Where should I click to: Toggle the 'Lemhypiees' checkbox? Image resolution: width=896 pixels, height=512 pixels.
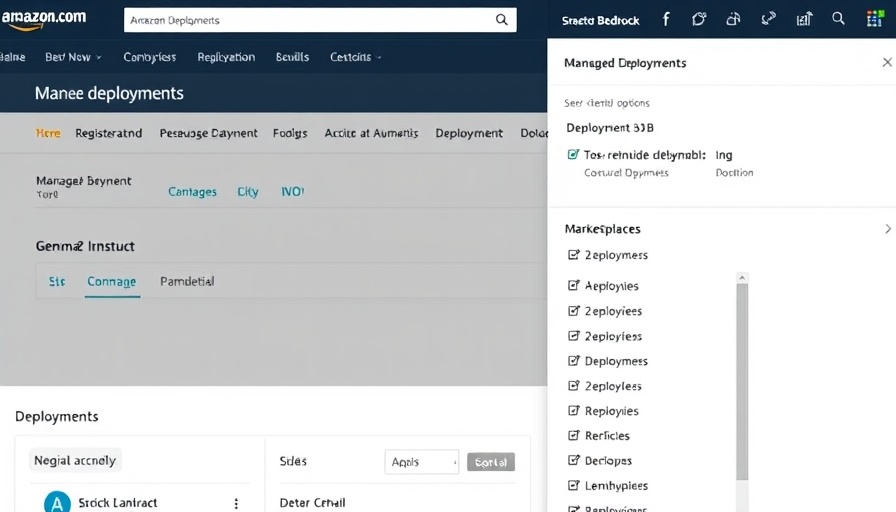573,485
